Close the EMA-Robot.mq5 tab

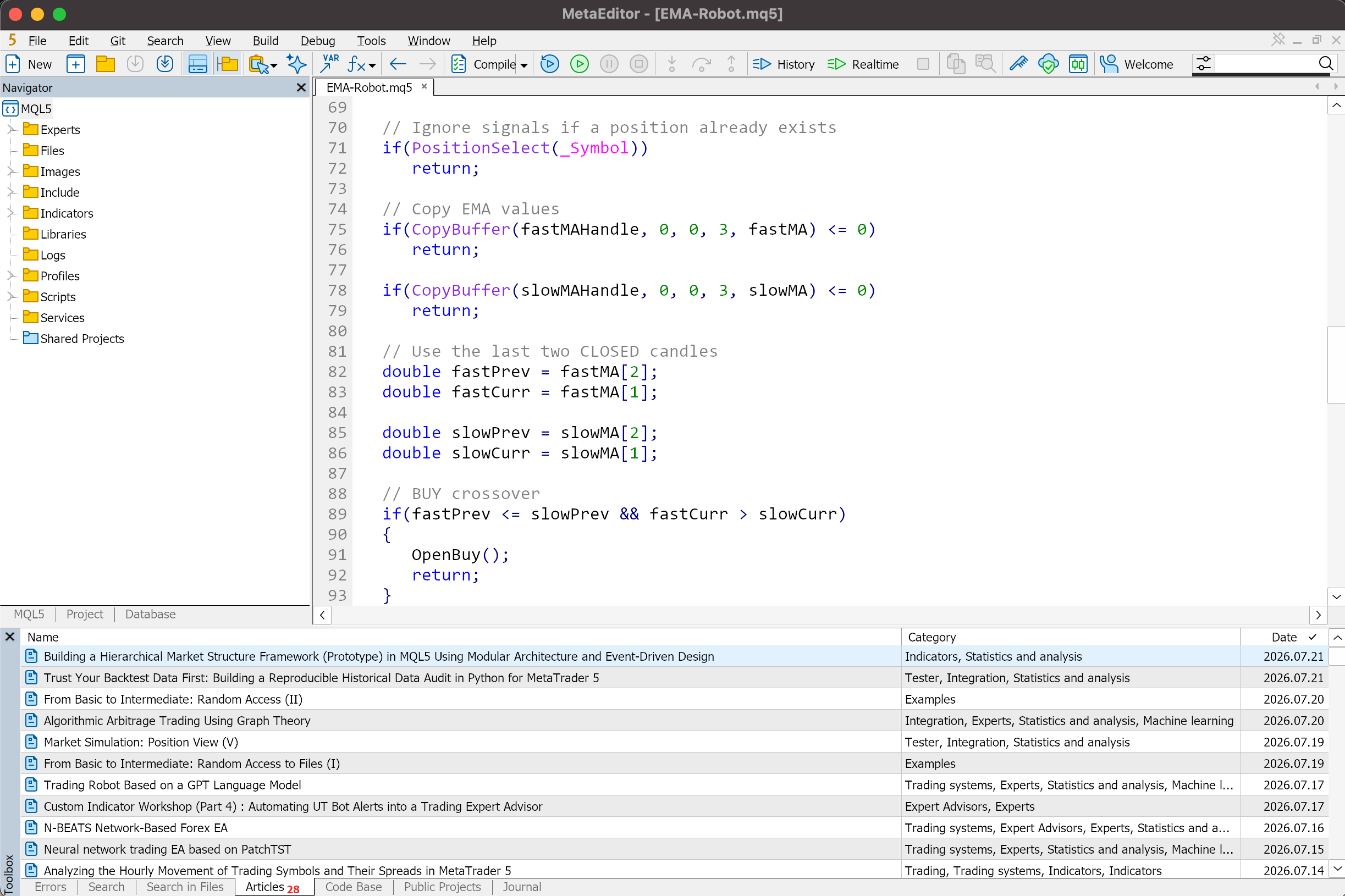click(424, 86)
